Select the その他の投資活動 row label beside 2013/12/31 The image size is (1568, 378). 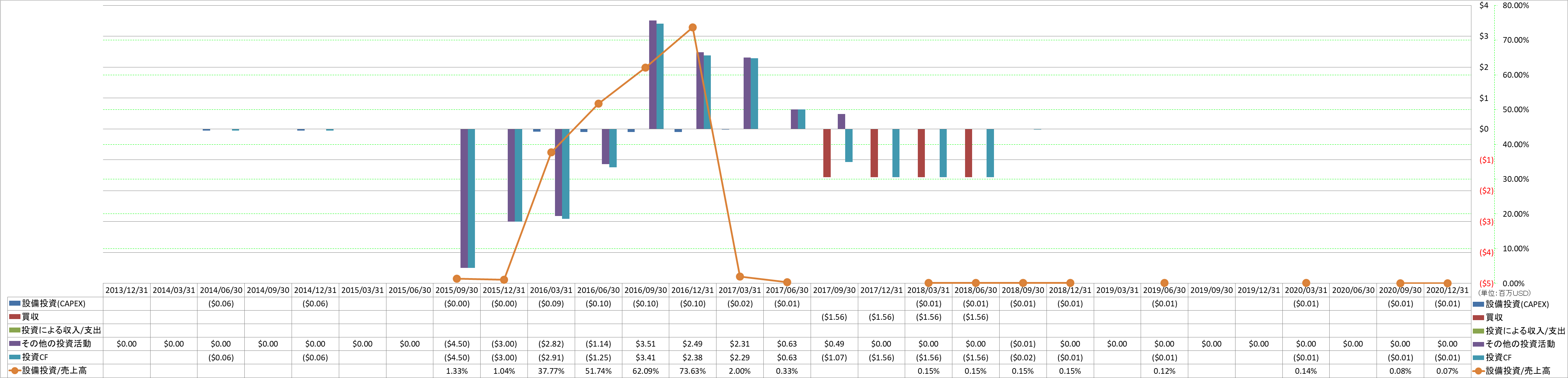tap(57, 344)
